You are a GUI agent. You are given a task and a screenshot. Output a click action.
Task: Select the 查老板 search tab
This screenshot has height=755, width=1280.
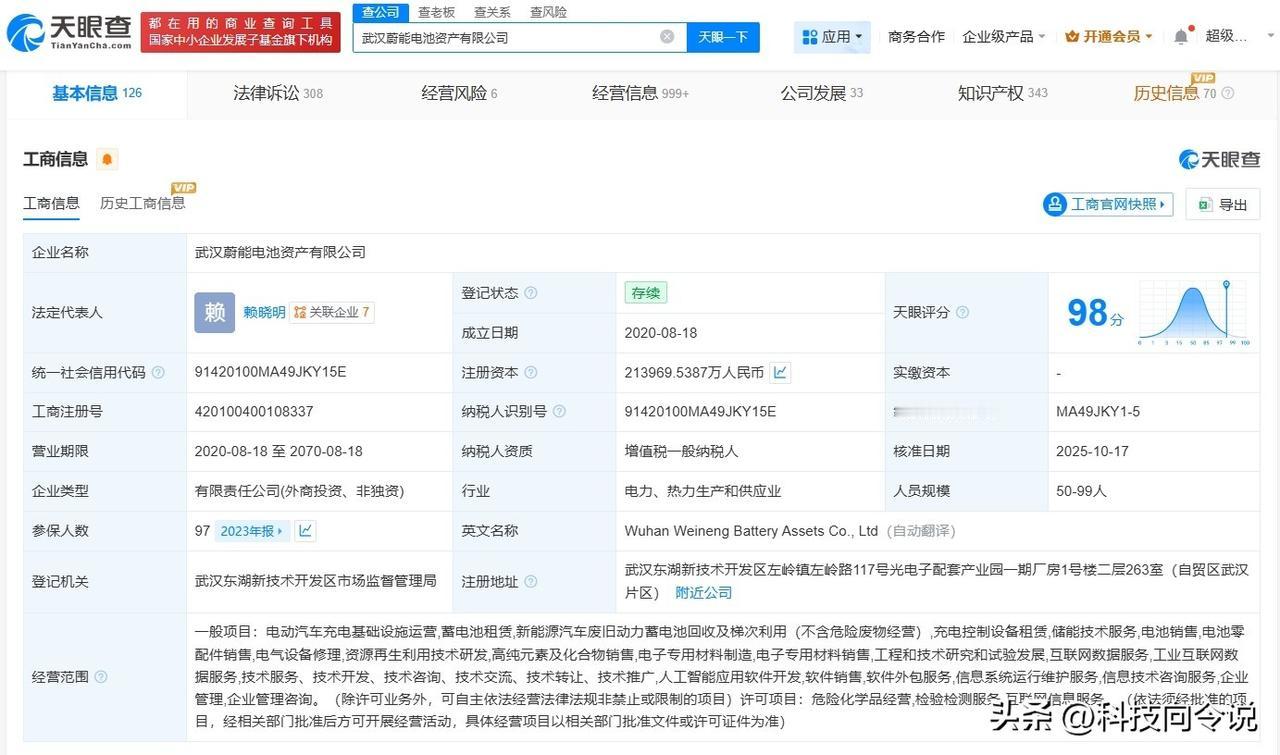point(436,12)
